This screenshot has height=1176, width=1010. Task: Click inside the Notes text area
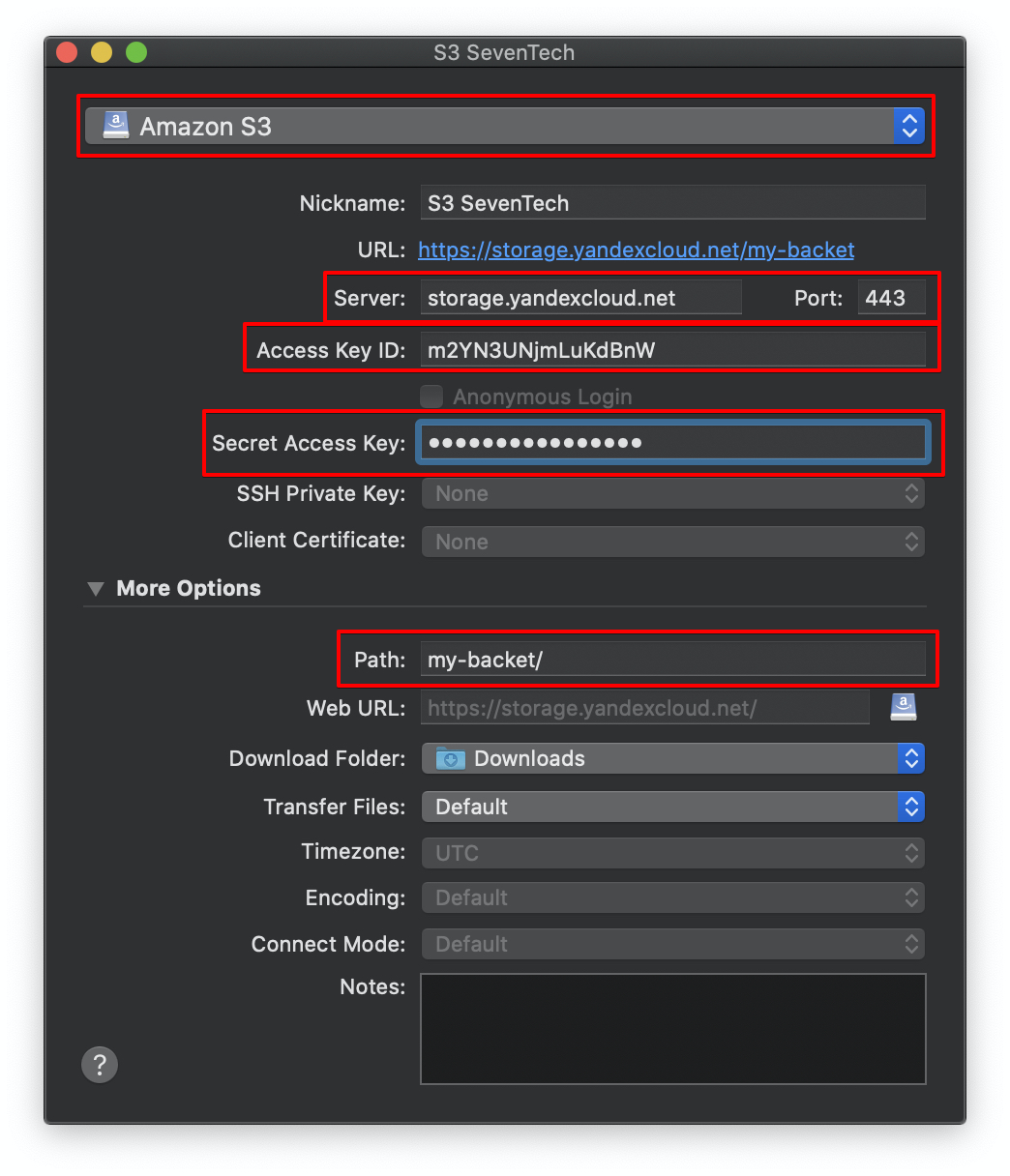(x=673, y=1029)
